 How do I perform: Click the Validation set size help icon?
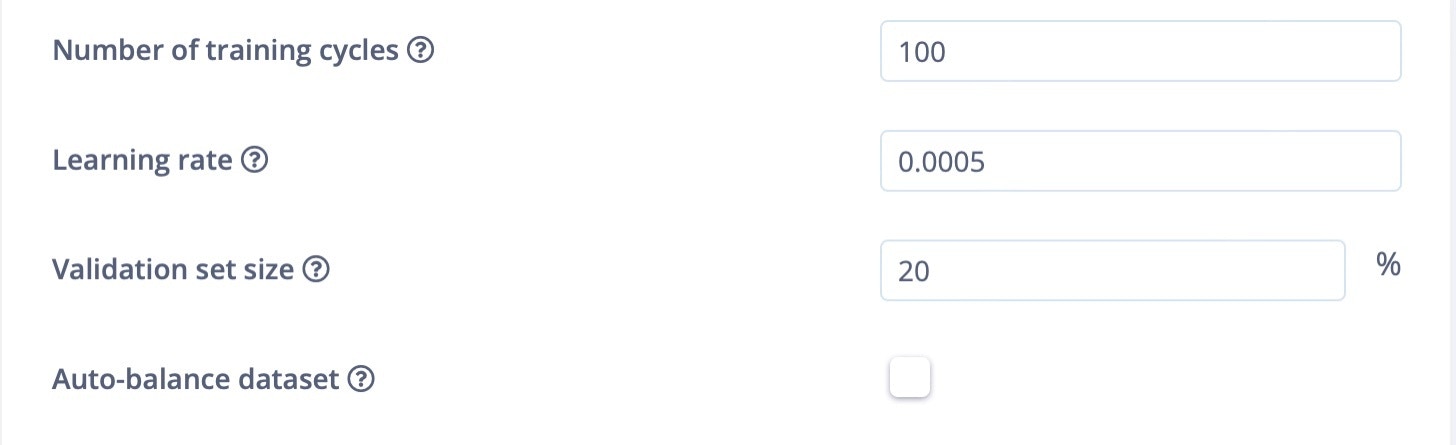click(316, 270)
